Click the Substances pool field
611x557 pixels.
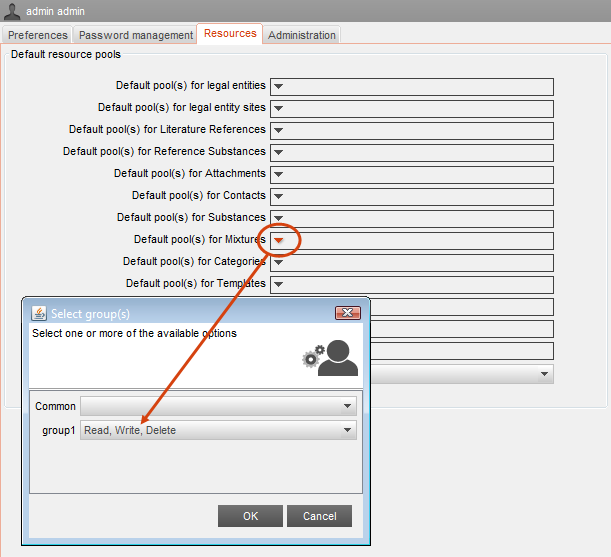(x=412, y=218)
